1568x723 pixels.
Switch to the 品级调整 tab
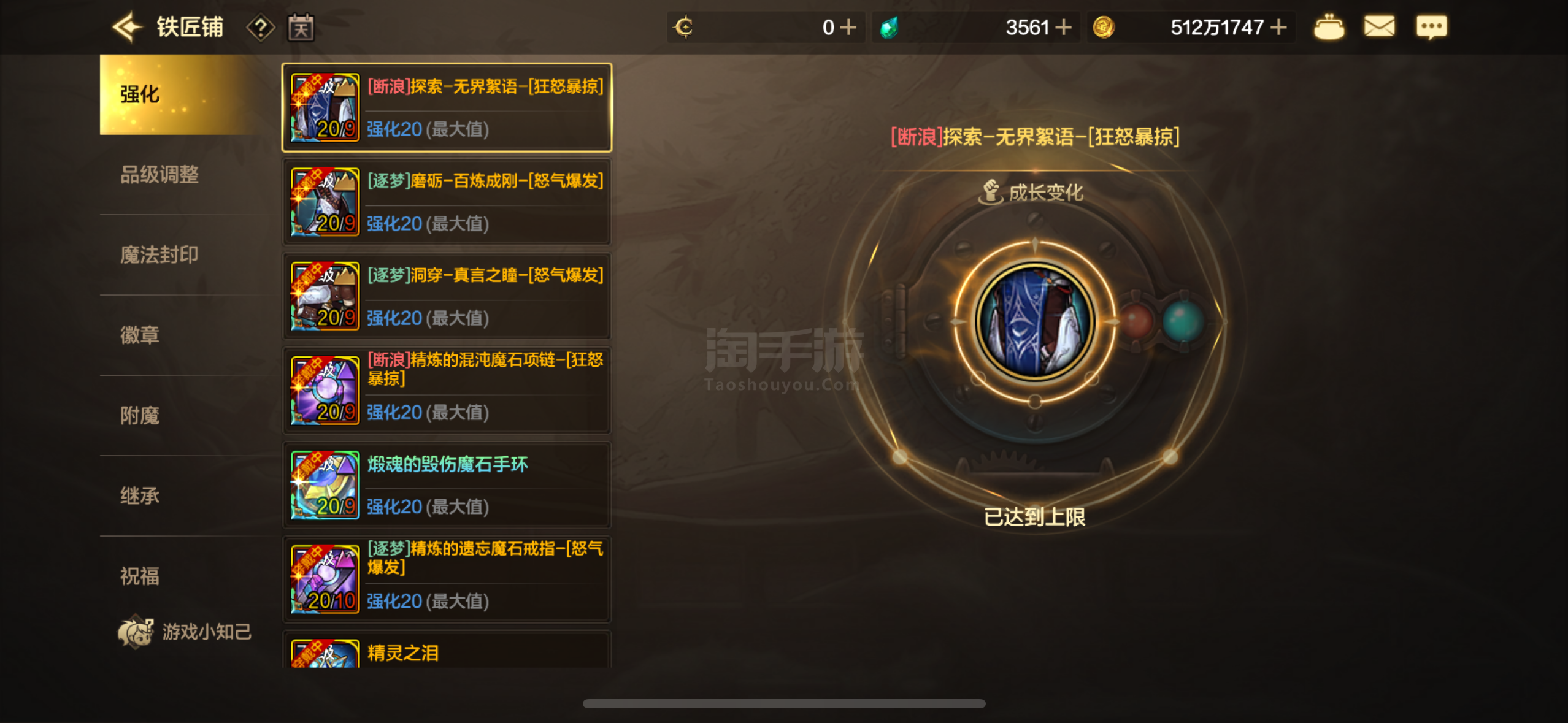pos(159,175)
